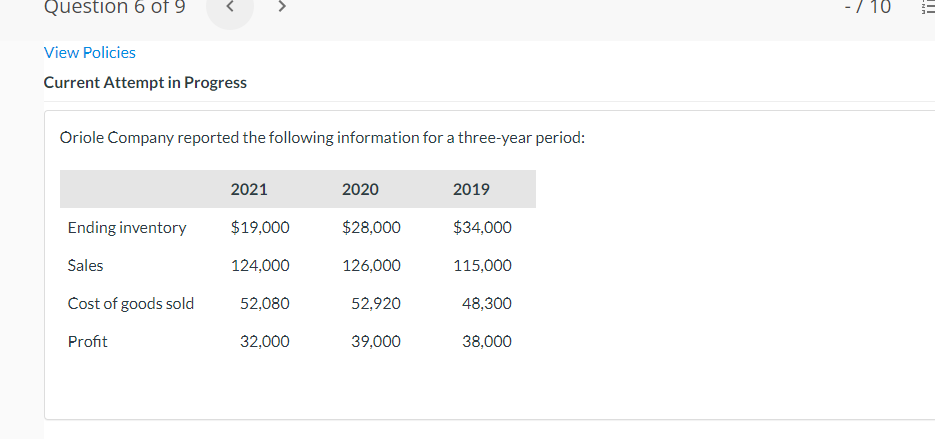Go to the previous question arrow
935x439 pixels.
[230, 7]
